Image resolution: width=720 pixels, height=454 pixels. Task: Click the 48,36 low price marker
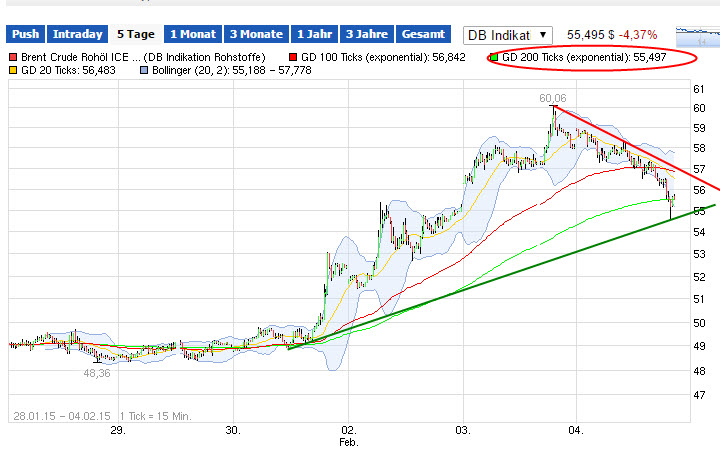coord(97,373)
